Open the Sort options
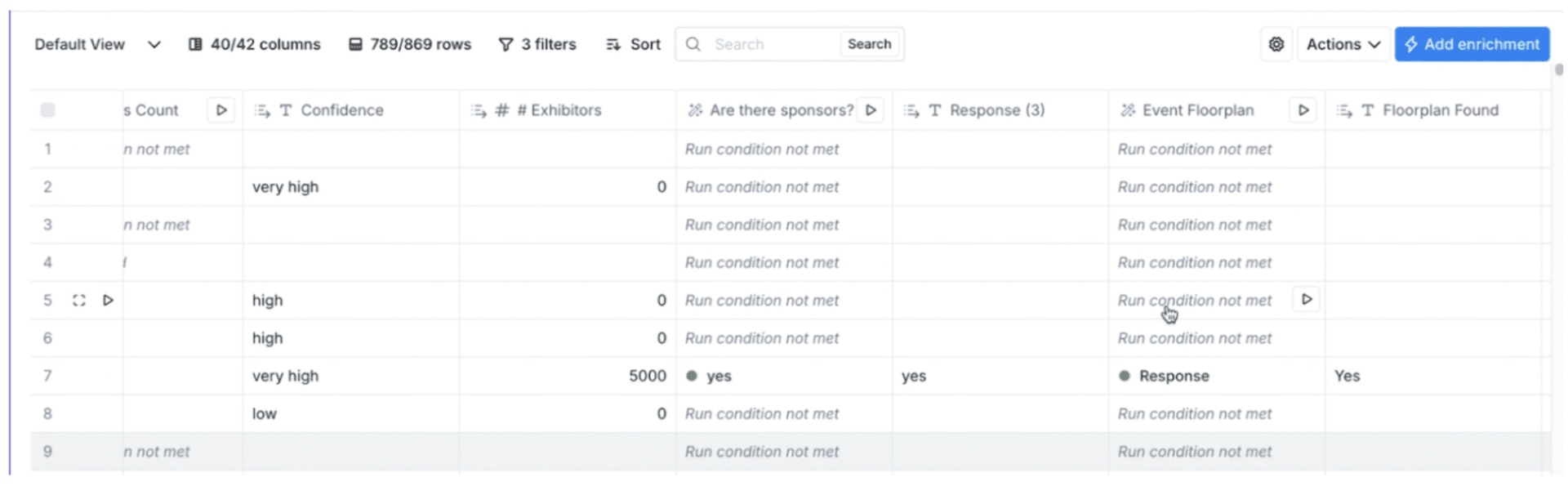The image size is (1568, 486). [x=633, y=44]
